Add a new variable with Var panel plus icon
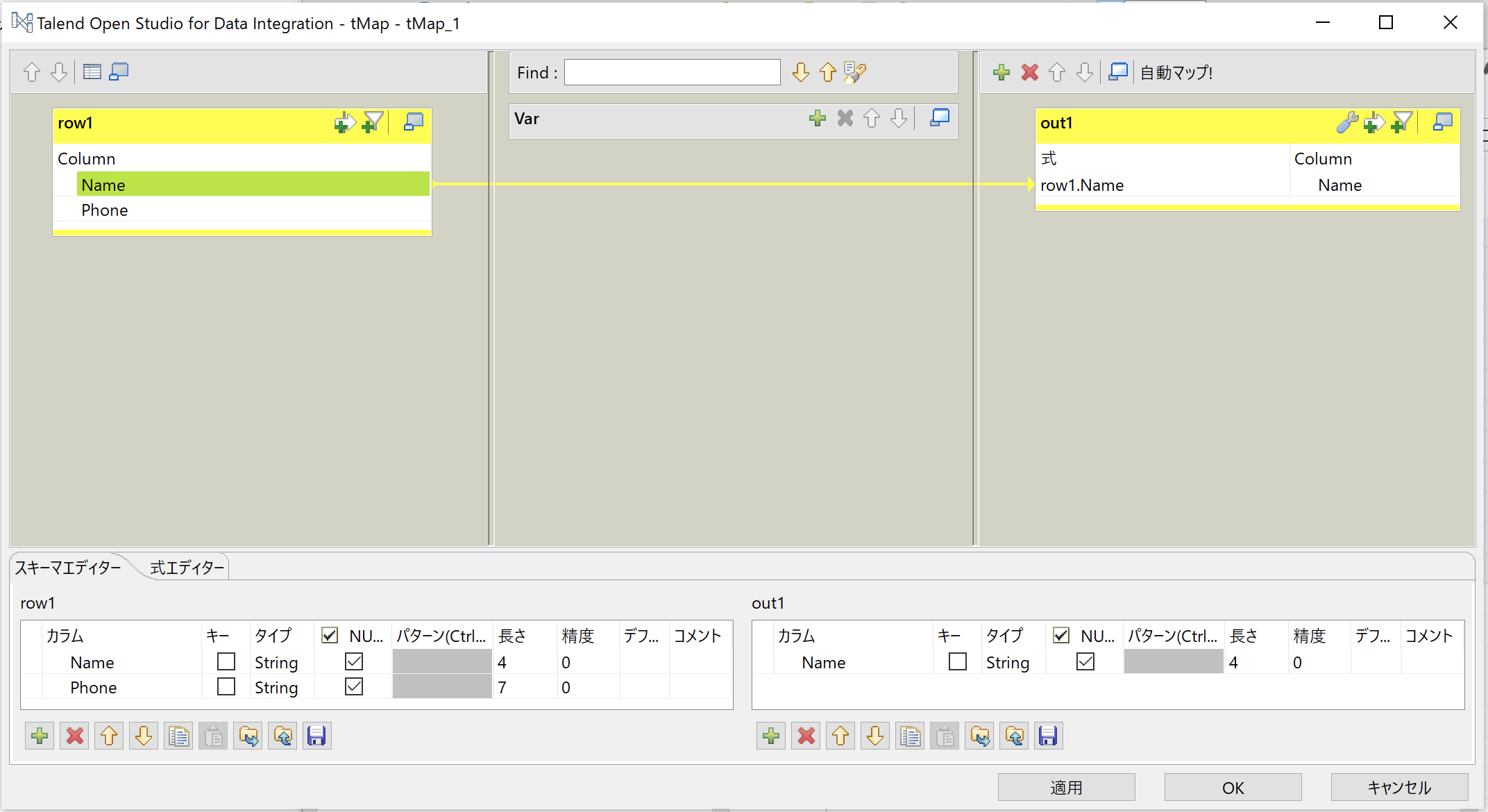Image resolution: width=1488 pixels, height=812 pixels. (817, 119)
